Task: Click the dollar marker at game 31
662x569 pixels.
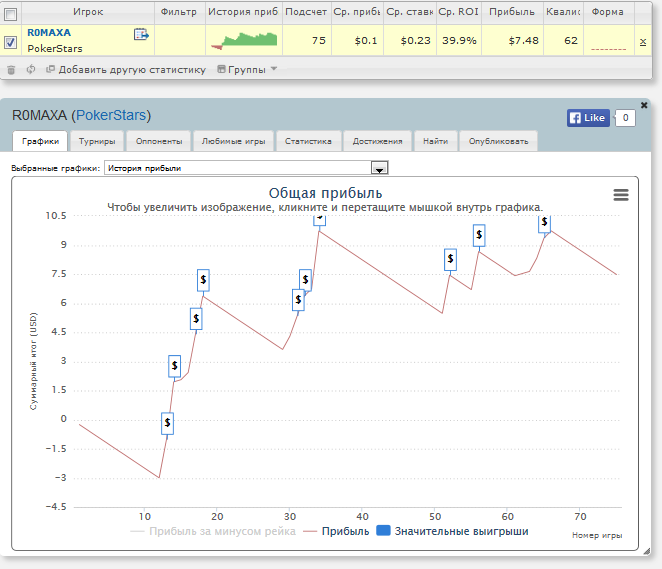Action: 298,300
